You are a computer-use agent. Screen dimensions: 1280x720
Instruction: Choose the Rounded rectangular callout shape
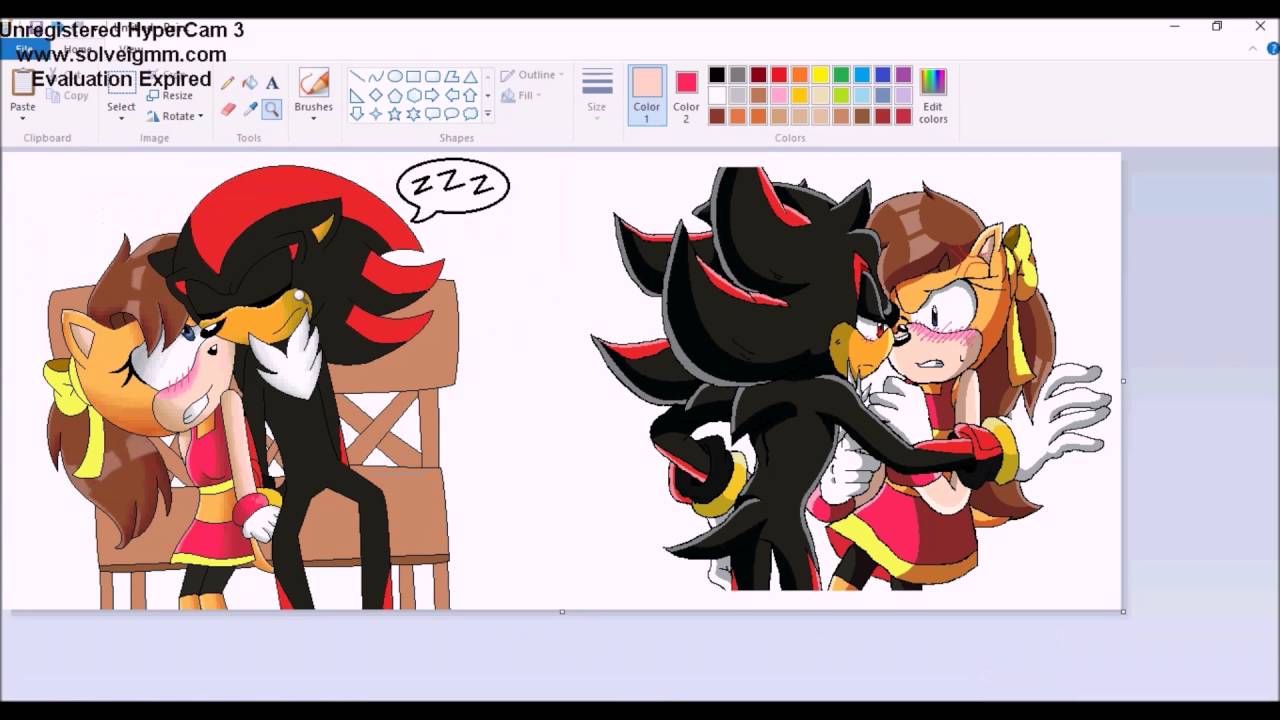[x=432, y=114]
